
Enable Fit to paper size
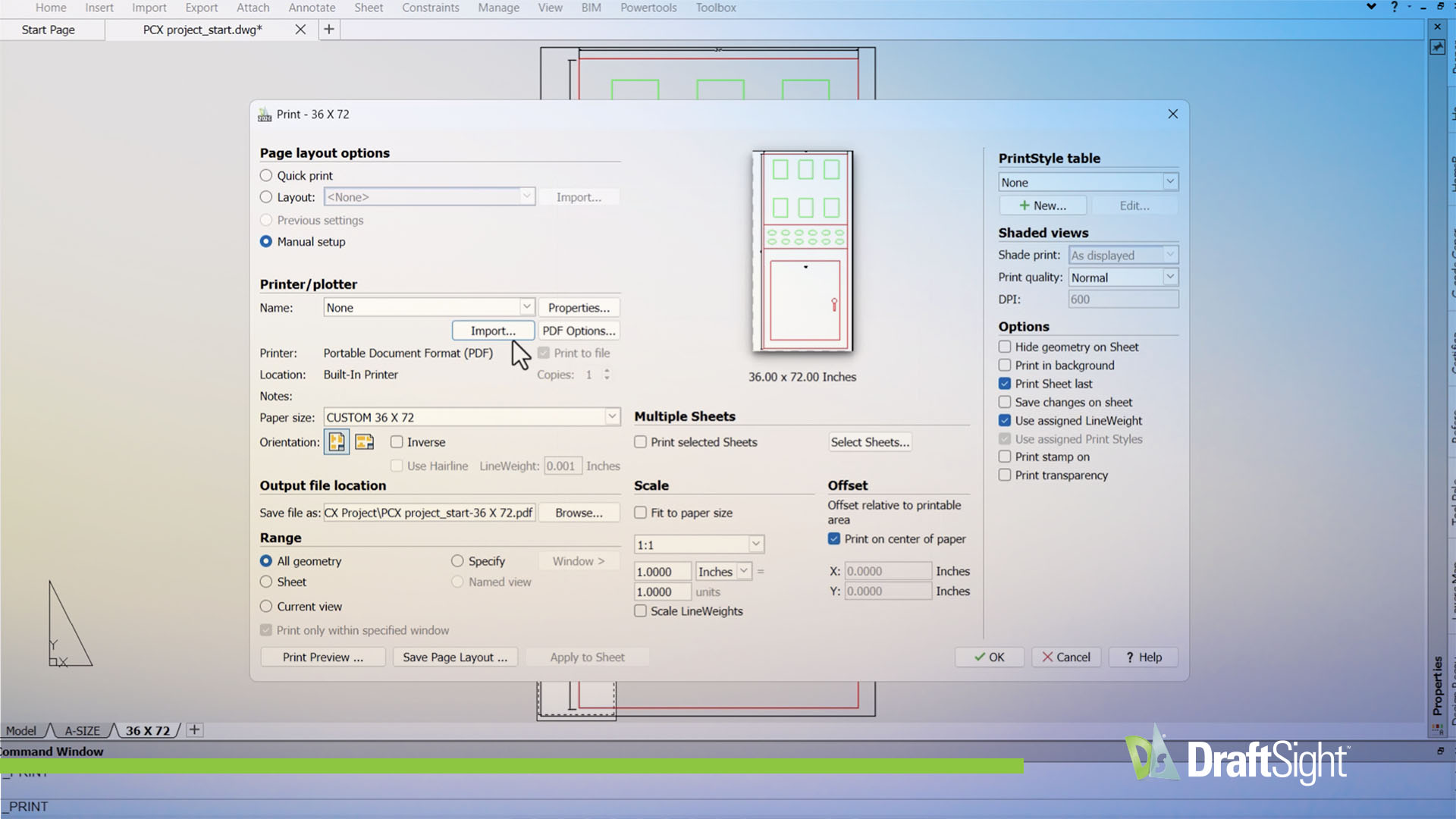click(641, 513)
